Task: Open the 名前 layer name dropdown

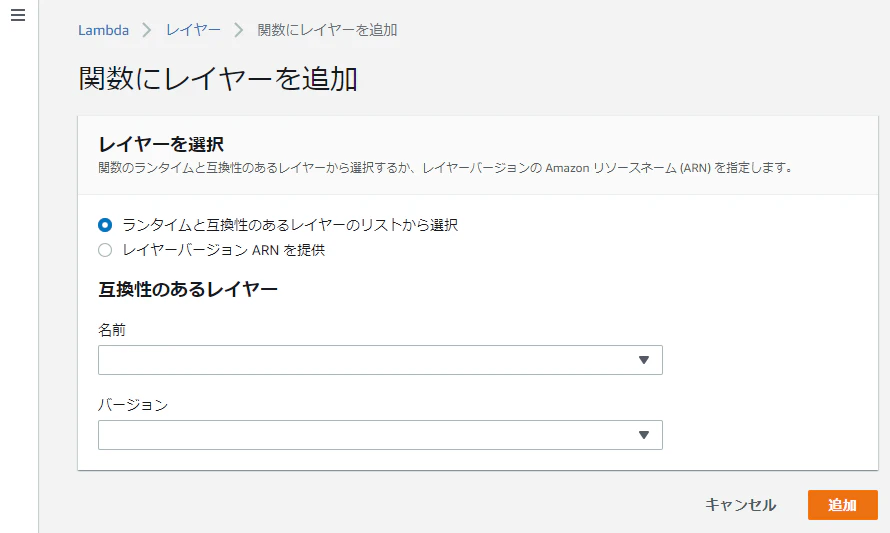Action: pyautogui.click(x=380, y=360)
